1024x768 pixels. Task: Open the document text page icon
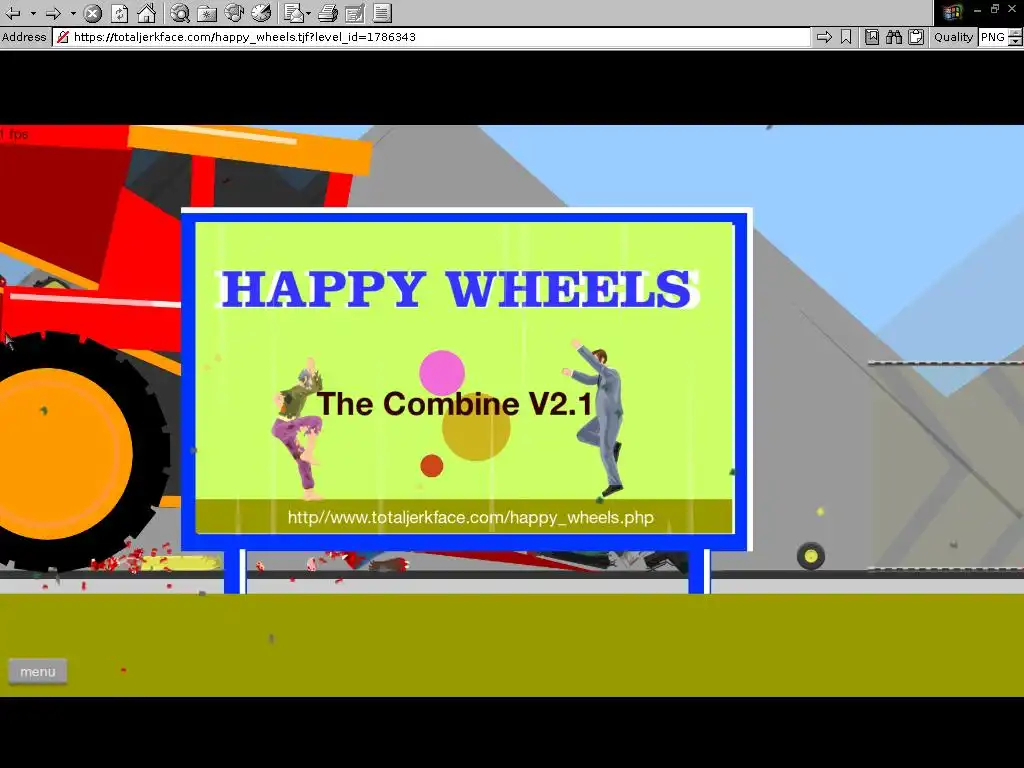(383, 13)
